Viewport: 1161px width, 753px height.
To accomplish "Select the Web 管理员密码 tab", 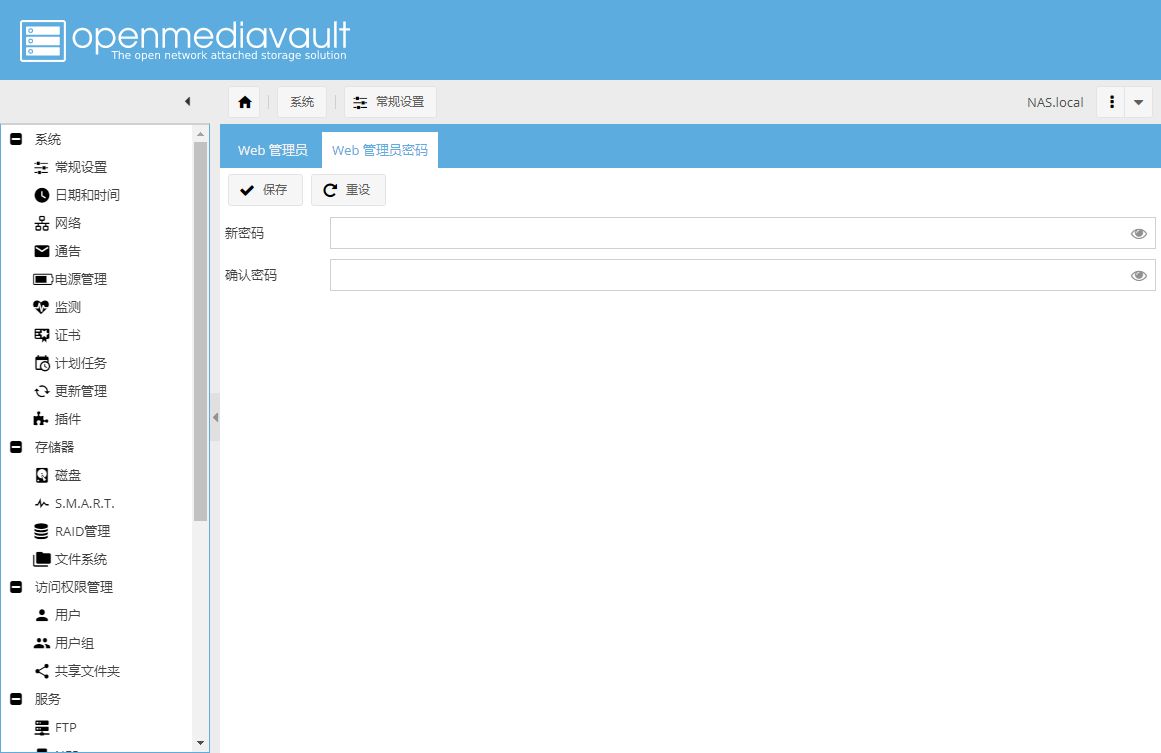I will pyautogui.click(x=380, y=150).
